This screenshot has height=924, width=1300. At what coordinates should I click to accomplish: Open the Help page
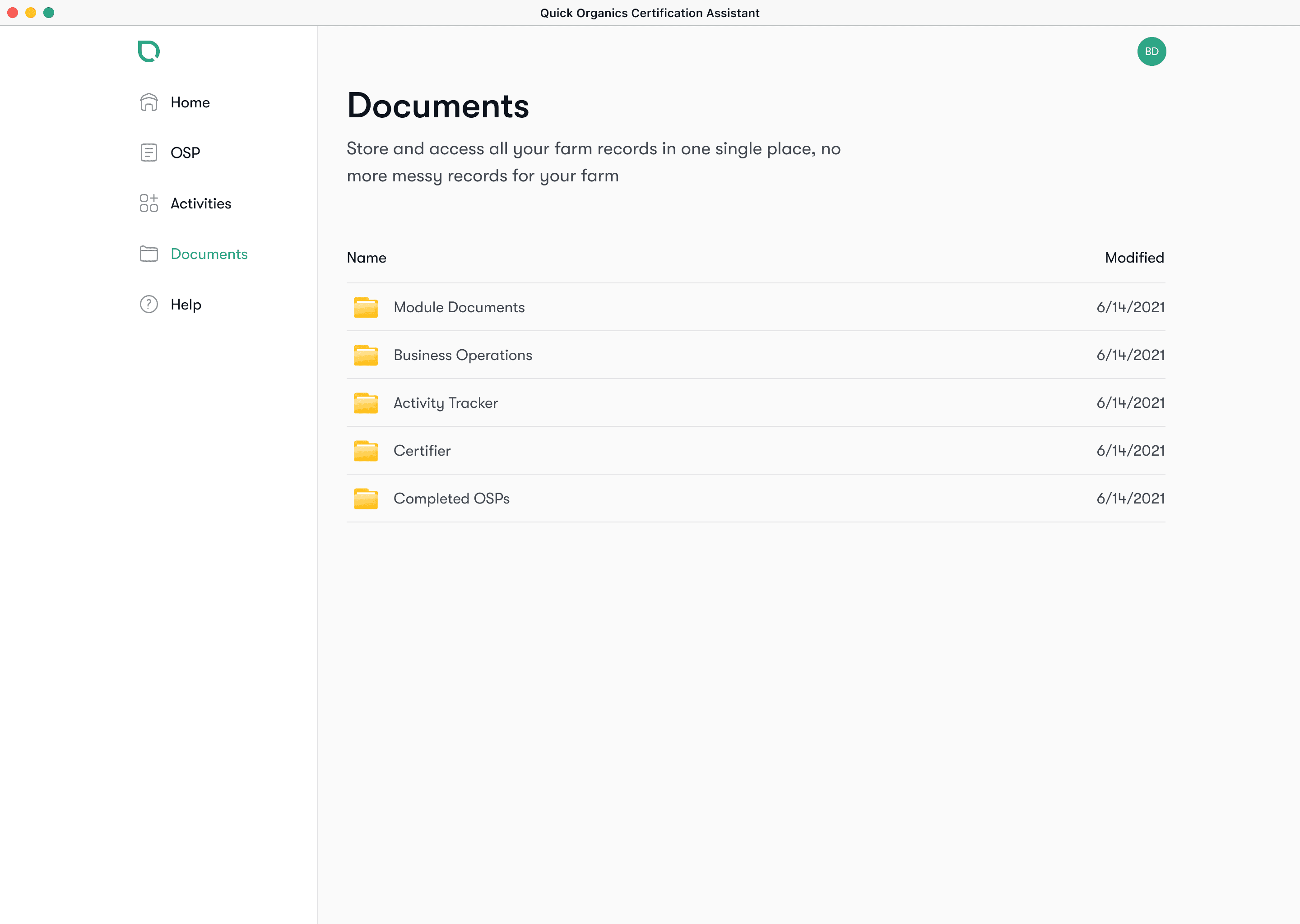tap(186, 305)
